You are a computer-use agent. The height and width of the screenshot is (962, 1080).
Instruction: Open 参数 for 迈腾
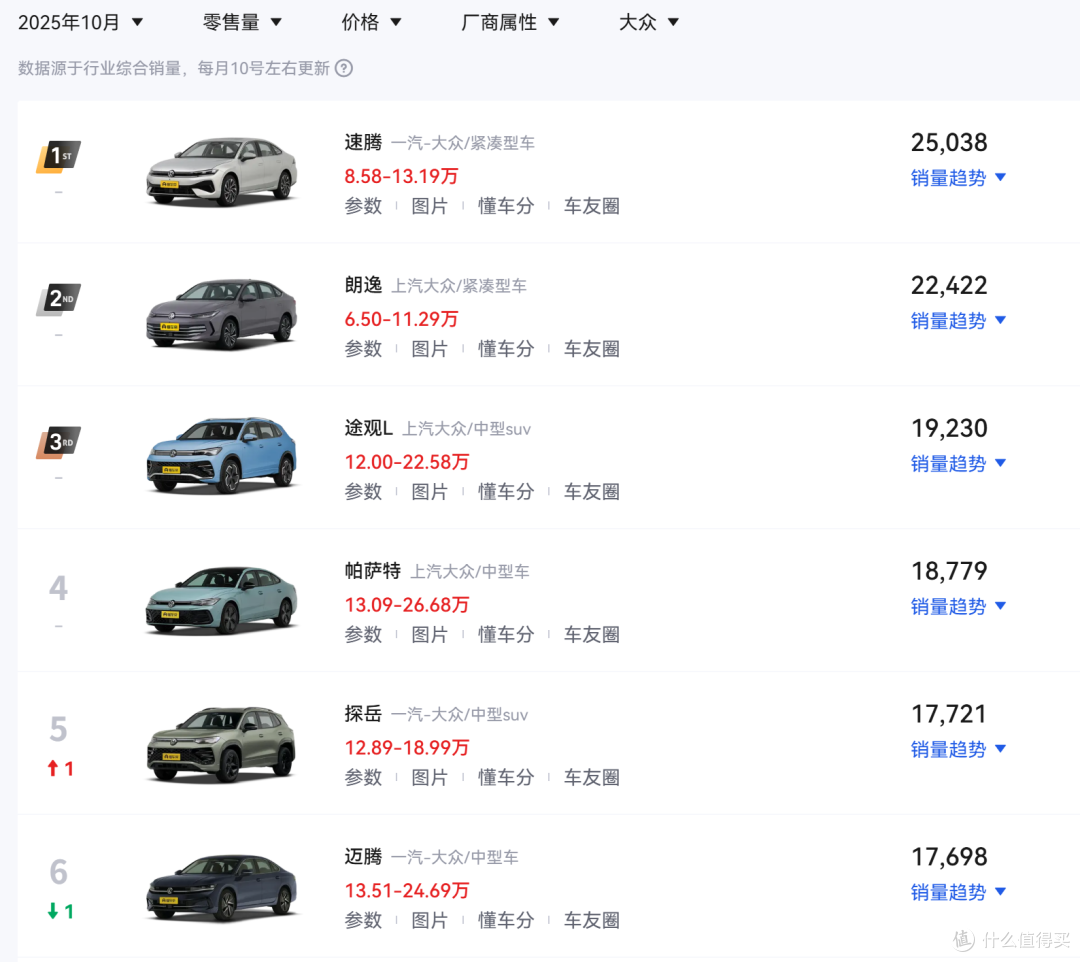[363, 920]
